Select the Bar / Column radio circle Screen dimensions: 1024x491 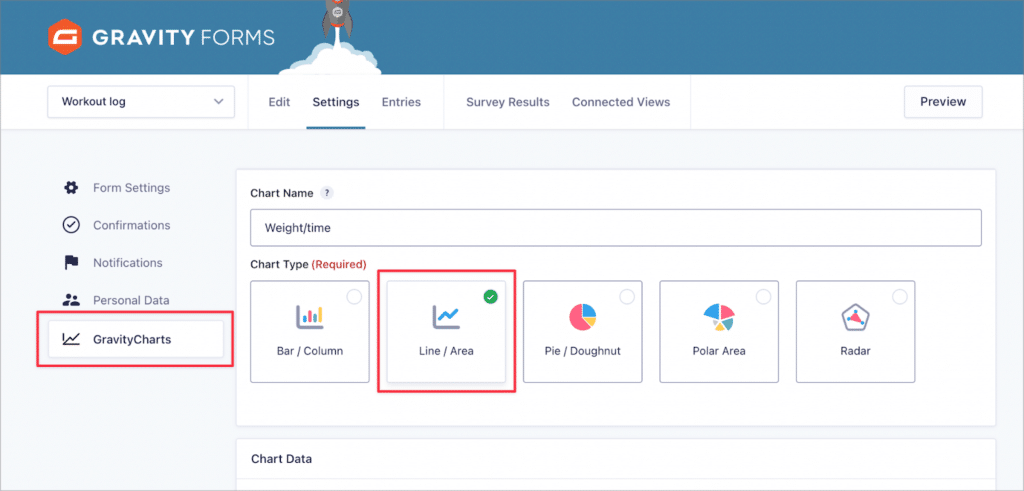coord(354,297)
